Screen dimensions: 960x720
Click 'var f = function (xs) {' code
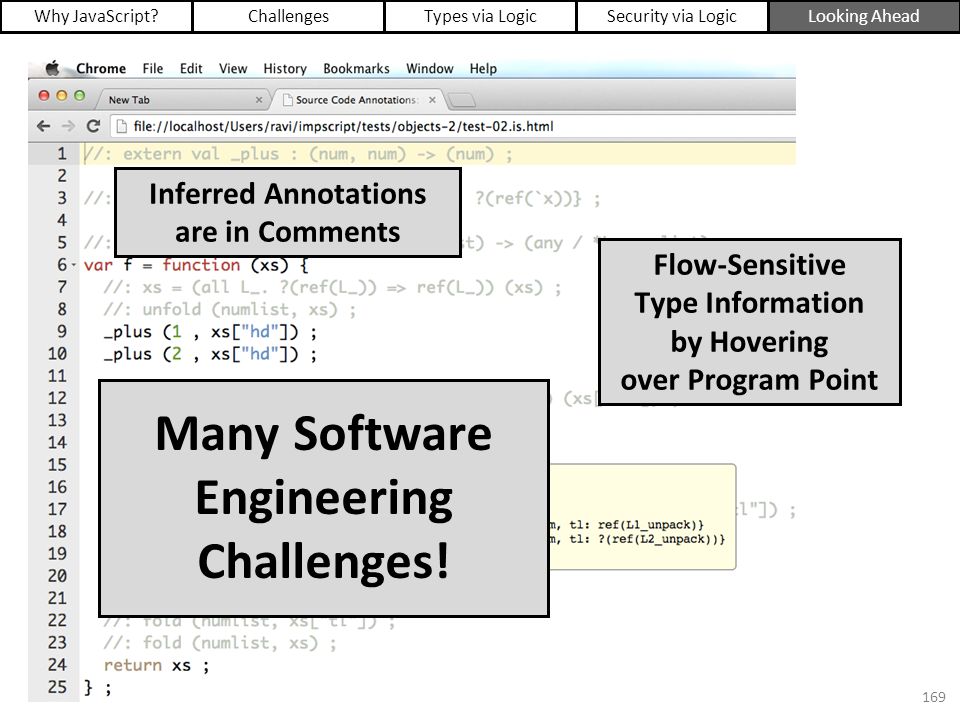[x=196, y=265]
